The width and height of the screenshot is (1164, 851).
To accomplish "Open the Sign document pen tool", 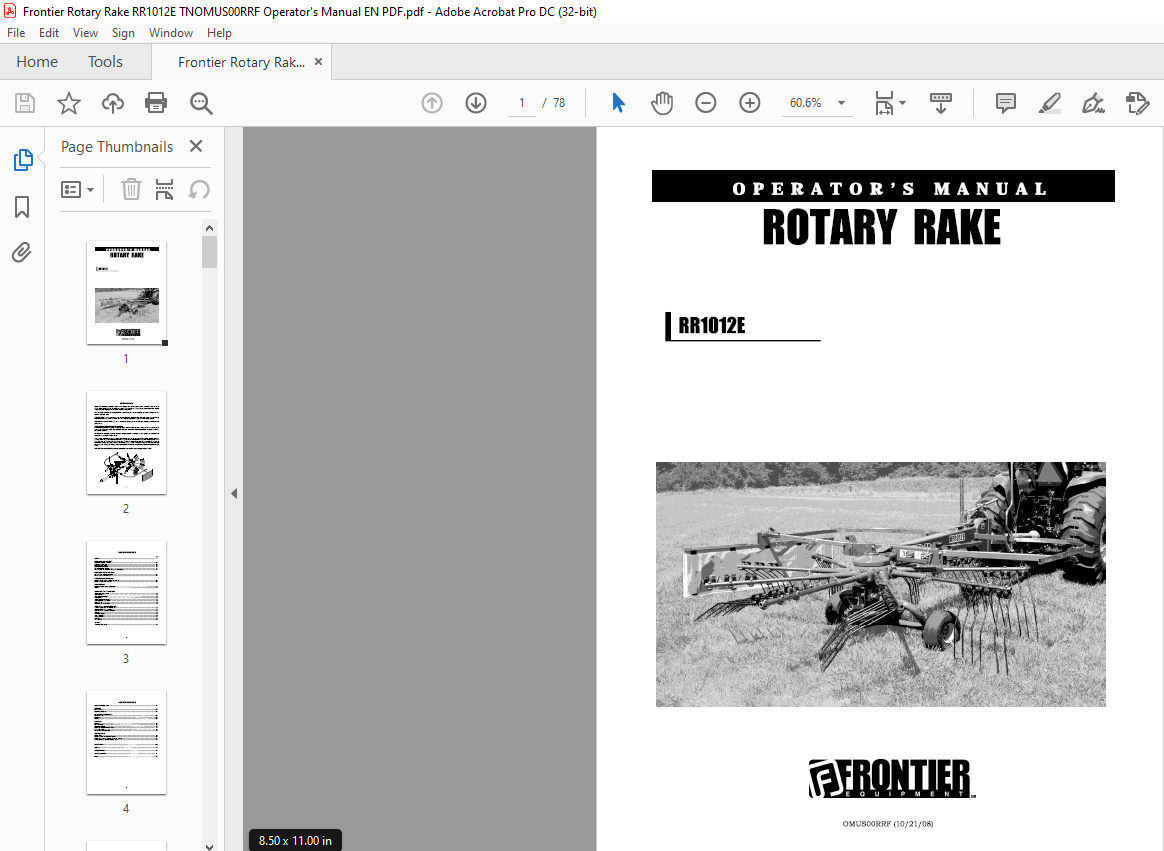I will [1093, 103].
